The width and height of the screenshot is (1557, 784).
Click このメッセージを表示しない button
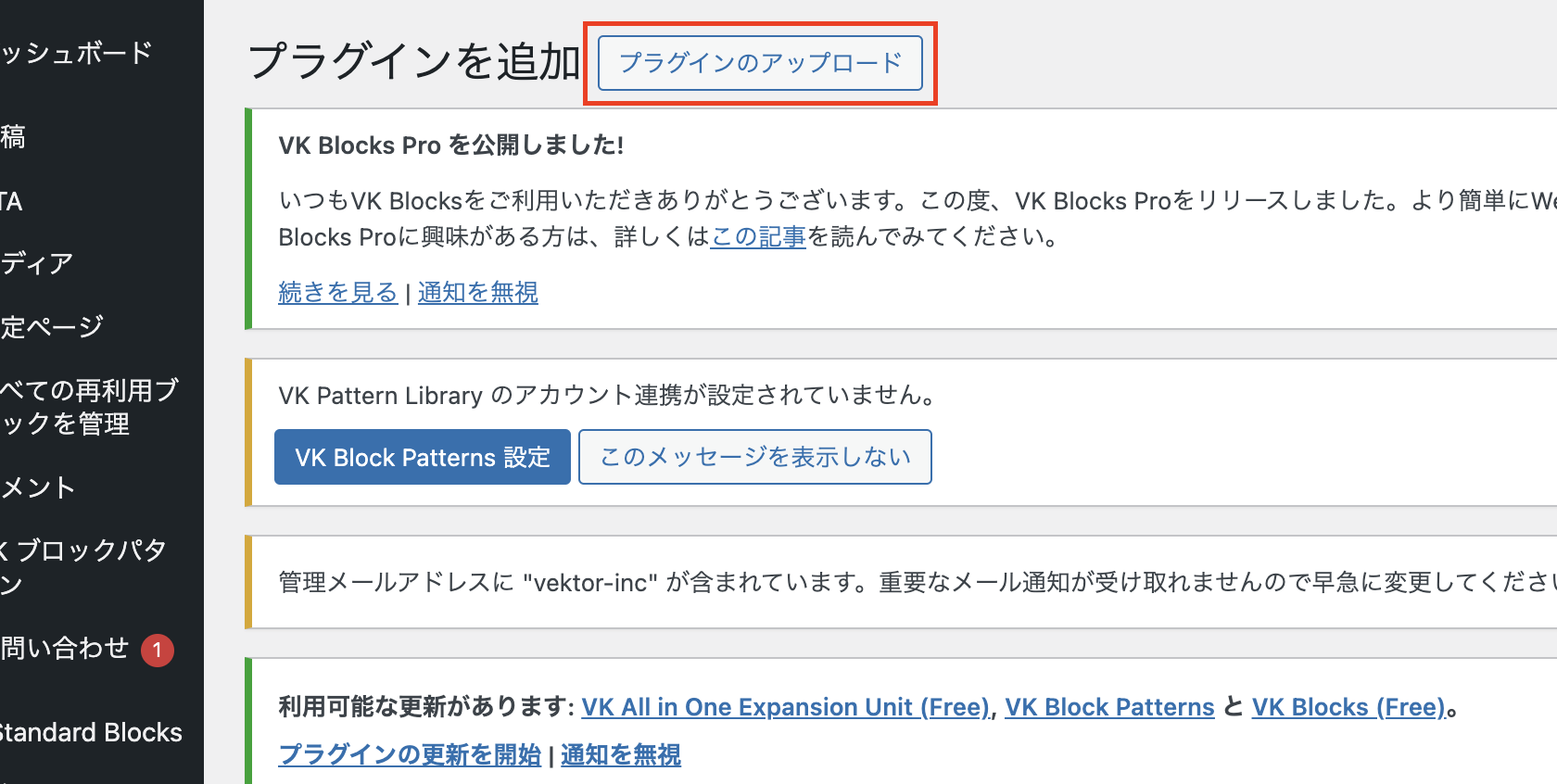pyautogui.click(x=754, y=457)
